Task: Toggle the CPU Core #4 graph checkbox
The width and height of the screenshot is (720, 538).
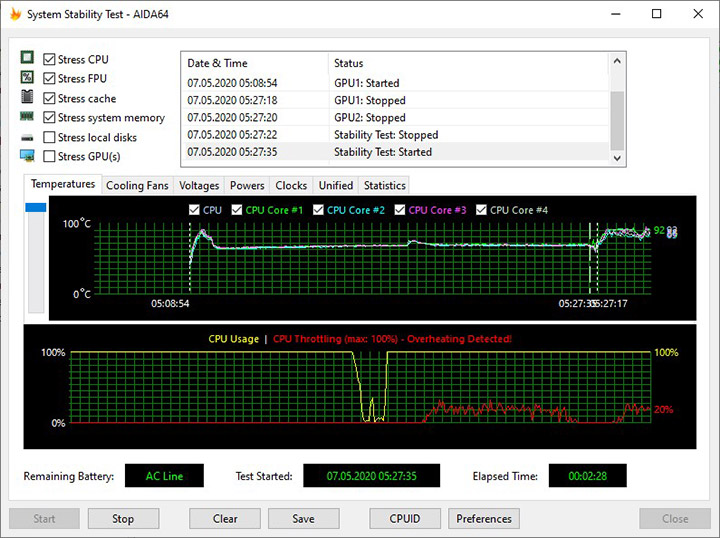Action: (x=481, y=210)
